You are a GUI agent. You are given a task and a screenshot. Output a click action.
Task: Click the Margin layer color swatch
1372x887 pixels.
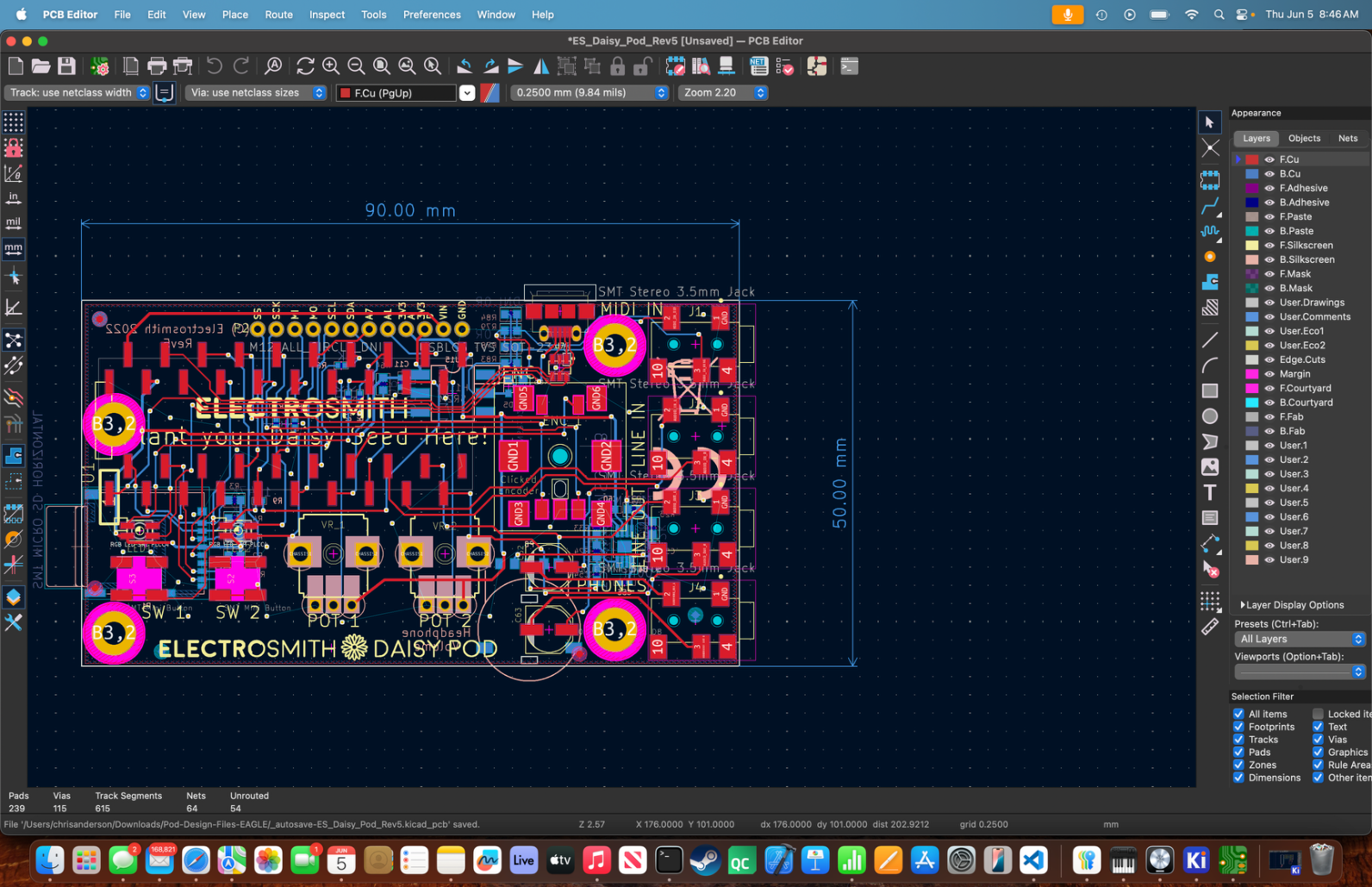coord(1251,374)
